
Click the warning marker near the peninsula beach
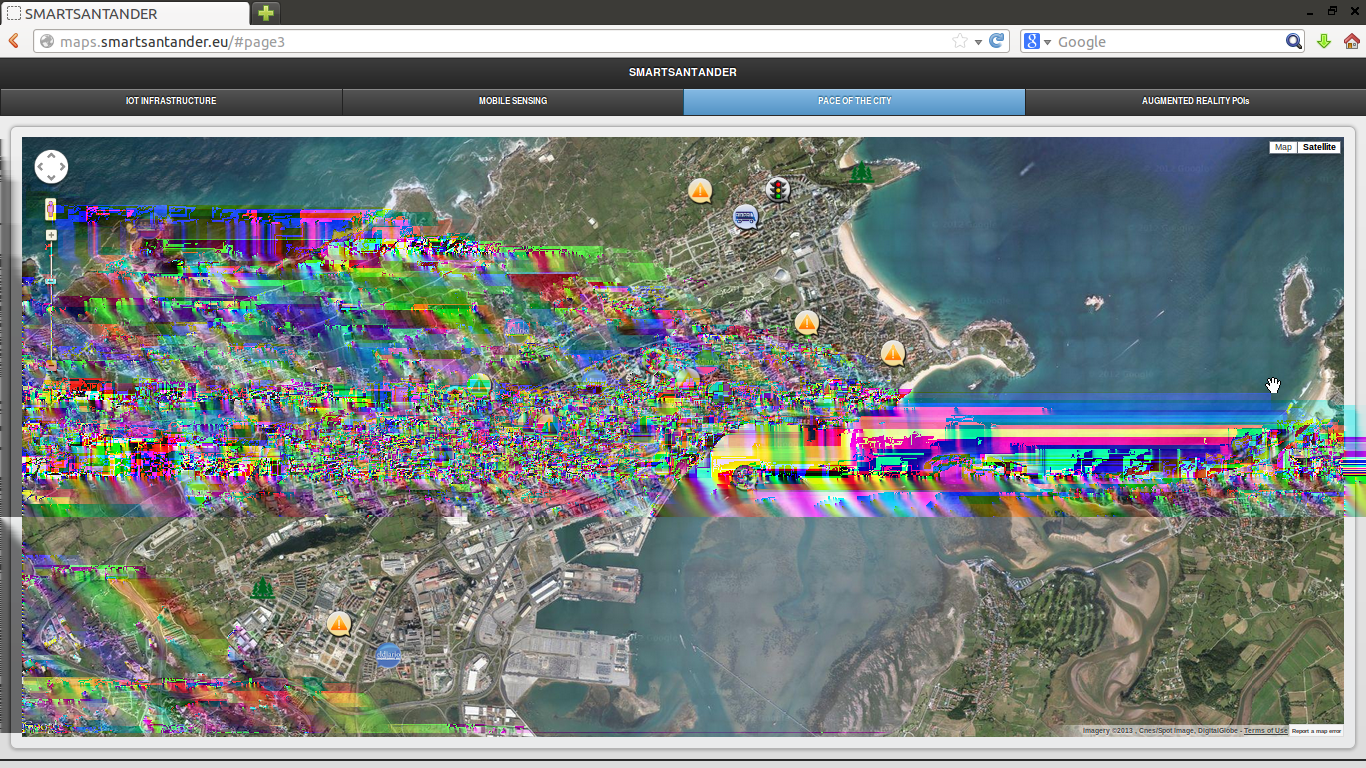click(x=893, y=353)
